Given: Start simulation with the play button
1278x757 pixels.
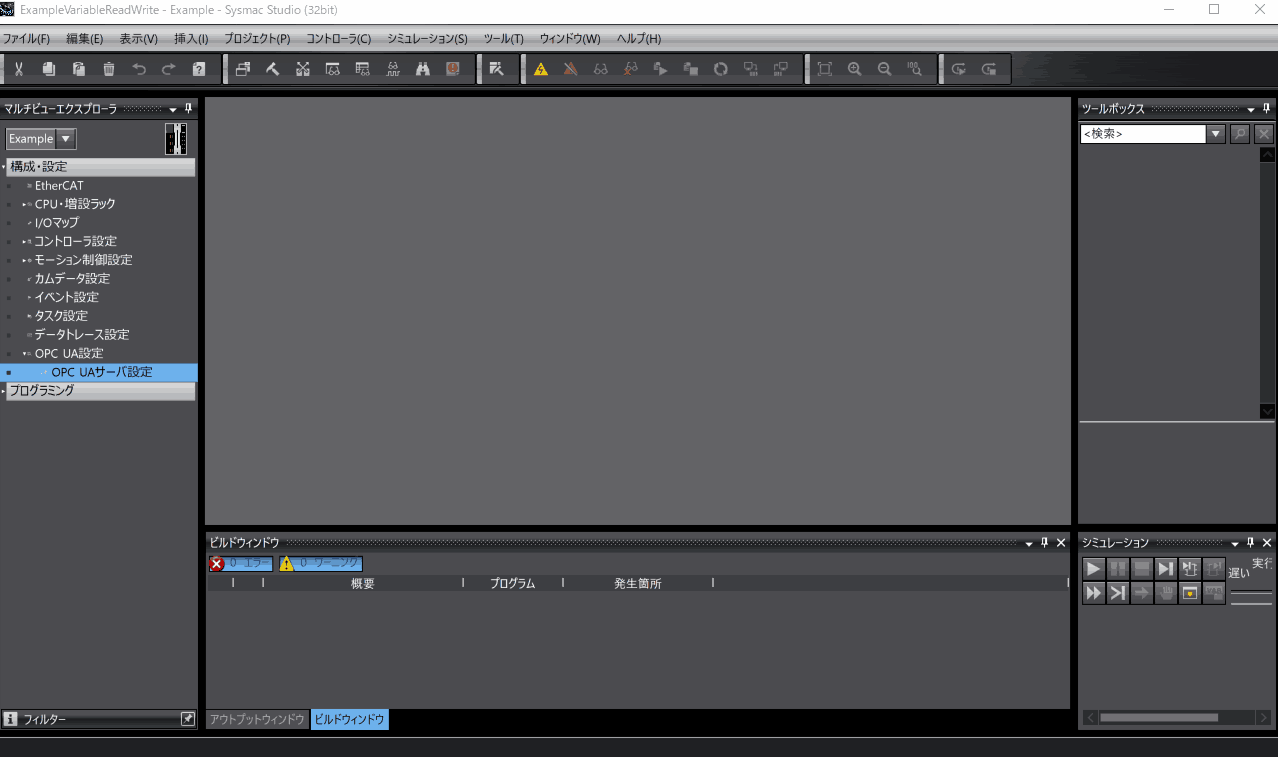Looking at the screenshot, I should 1094,568.
